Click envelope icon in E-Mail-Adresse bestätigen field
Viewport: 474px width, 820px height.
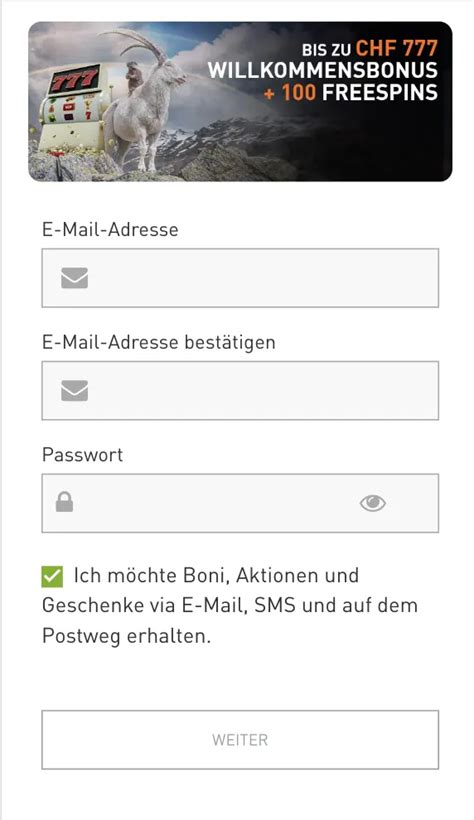pyautogui.click(x=74, y=391)
